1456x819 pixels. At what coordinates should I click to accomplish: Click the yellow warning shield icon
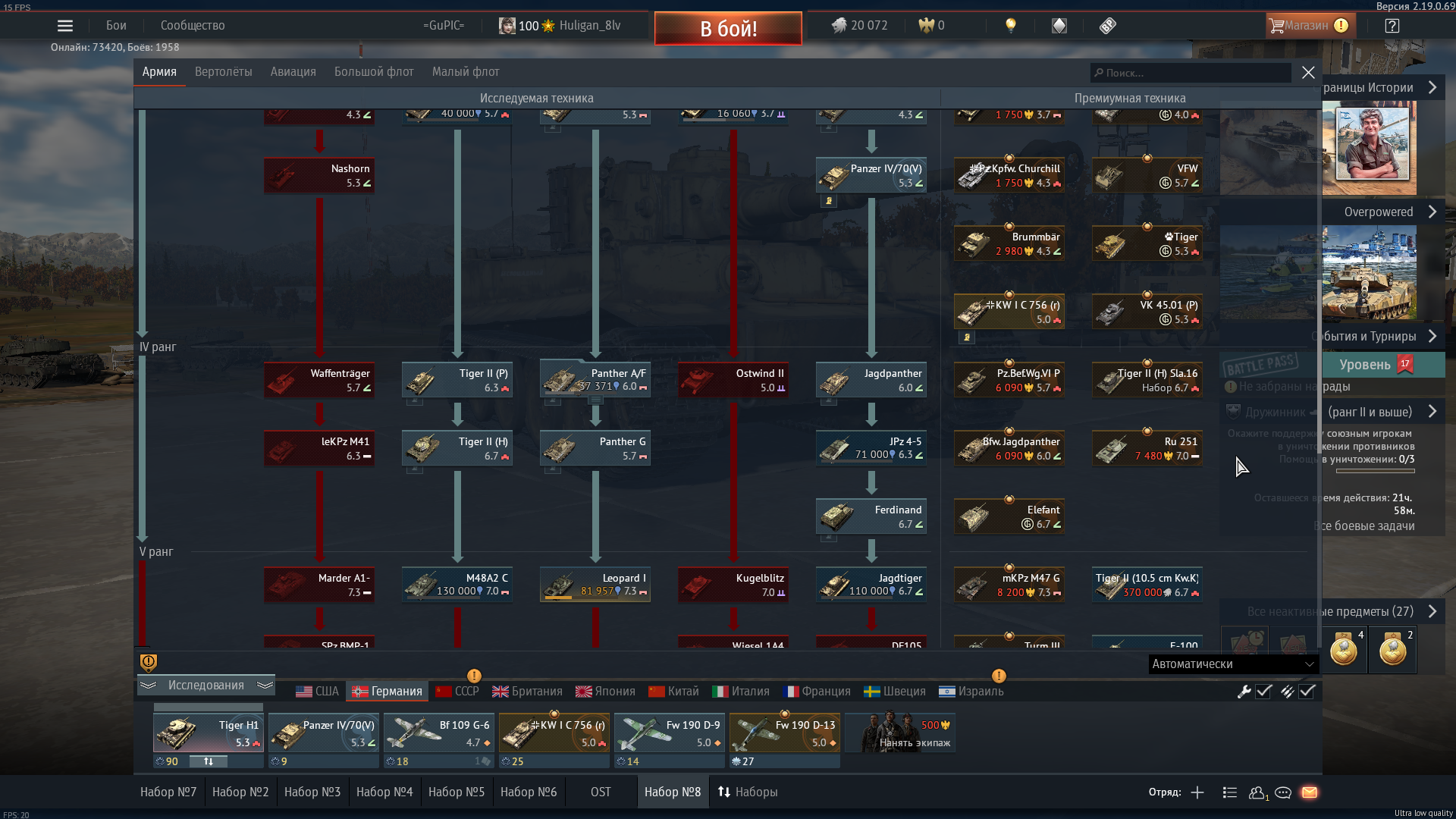(x=149, y=663)
